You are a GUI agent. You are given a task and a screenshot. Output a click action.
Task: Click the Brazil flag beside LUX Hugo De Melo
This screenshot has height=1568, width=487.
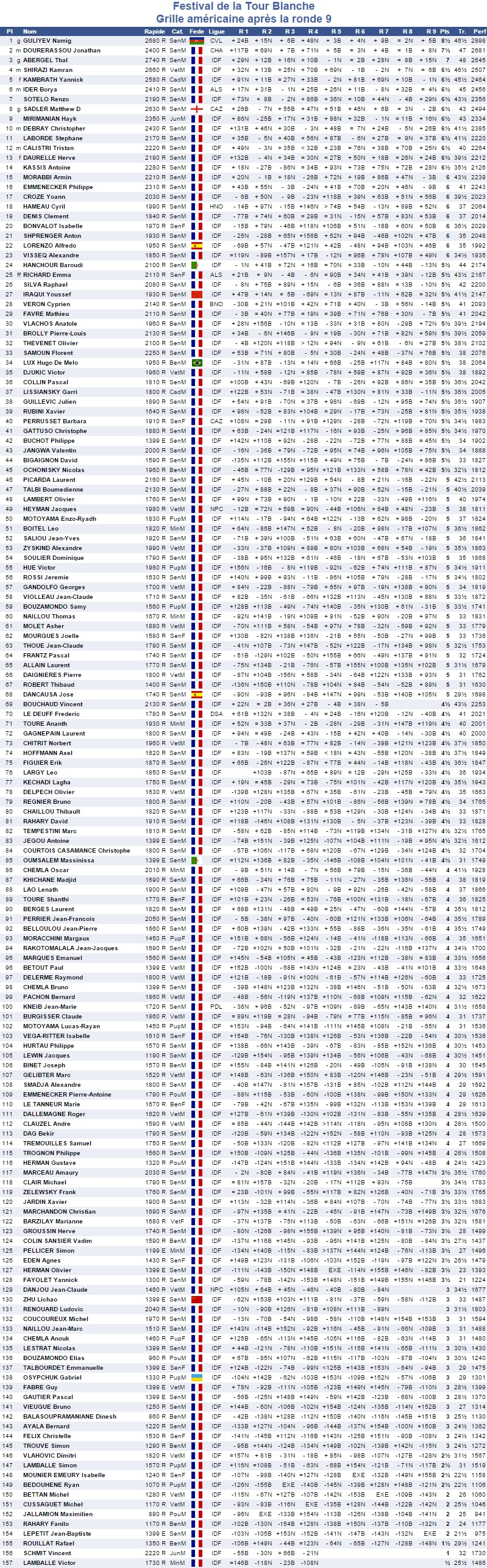196,363
